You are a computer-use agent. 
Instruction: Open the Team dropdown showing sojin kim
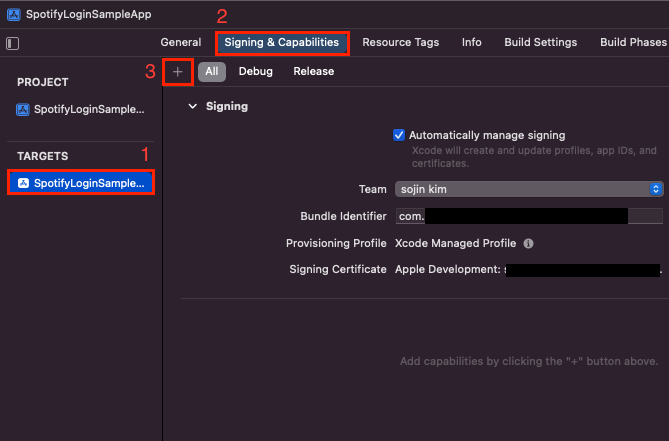(x=529, y=189)
